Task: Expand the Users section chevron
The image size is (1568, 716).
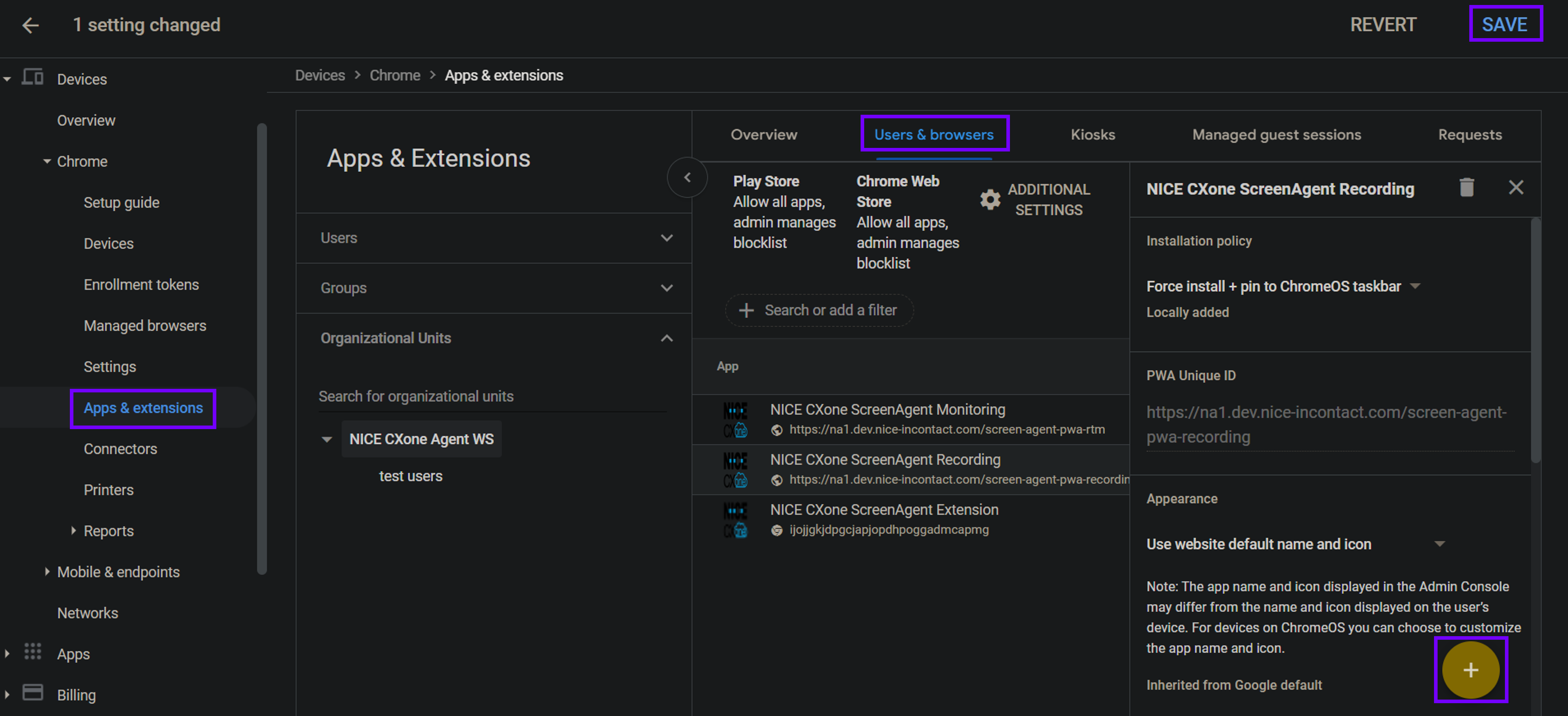Action: tap(666, 238)
